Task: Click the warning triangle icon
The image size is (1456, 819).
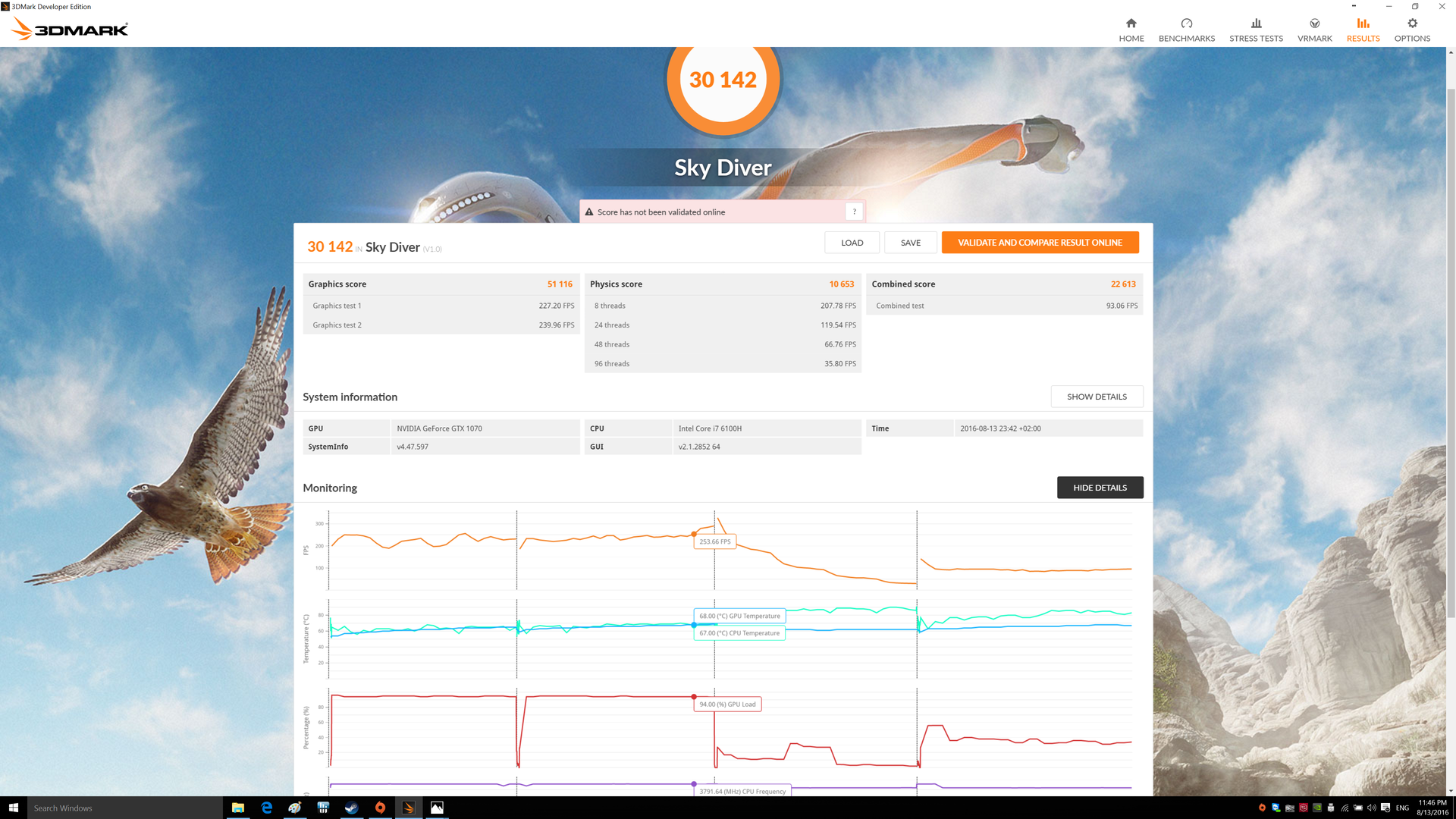Action: coord(589,212)
